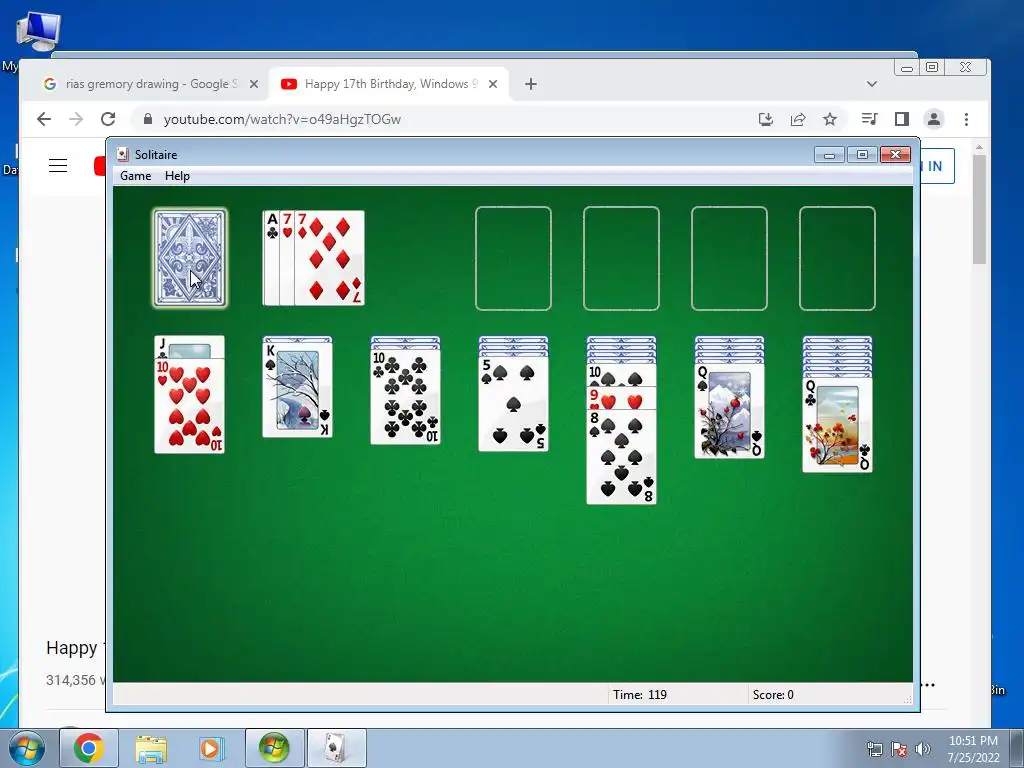Click the taskbar clock 10:51 PM
Image resolution: width=1024 pixels, height=768 pixels.
point(973,749)
